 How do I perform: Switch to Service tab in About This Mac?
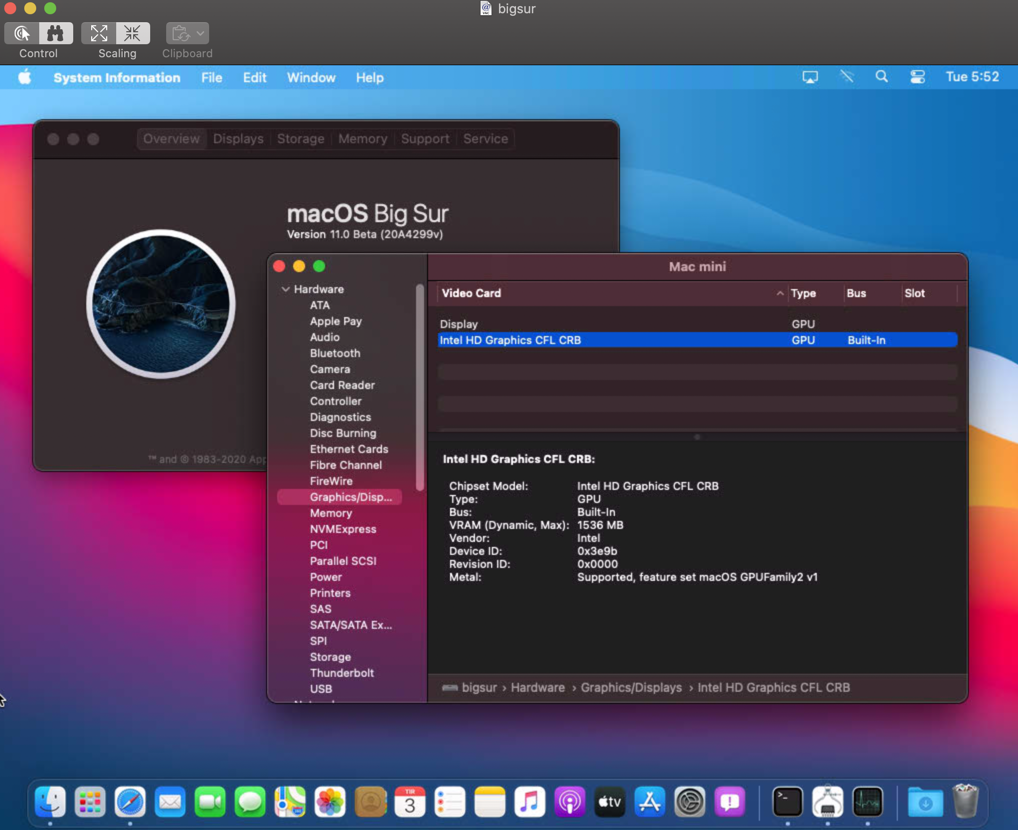coord(486,138)
